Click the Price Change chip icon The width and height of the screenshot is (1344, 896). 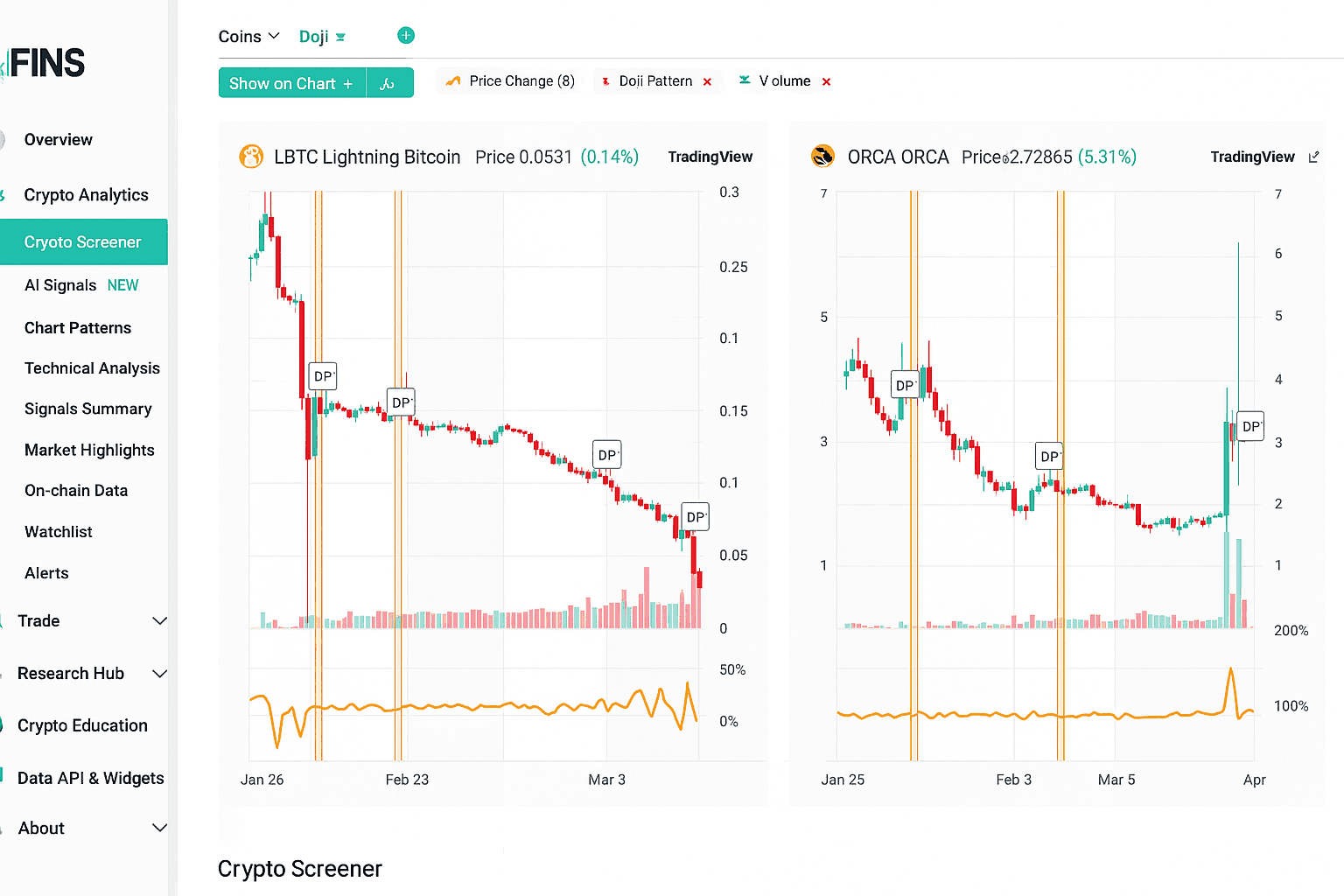tap(453, 81)
